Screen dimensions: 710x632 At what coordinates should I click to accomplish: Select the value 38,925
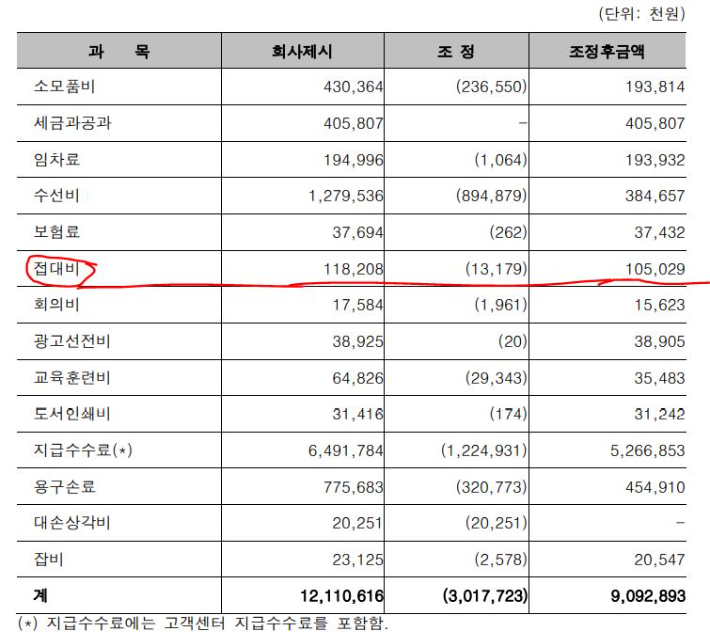[x=358, y=341]
